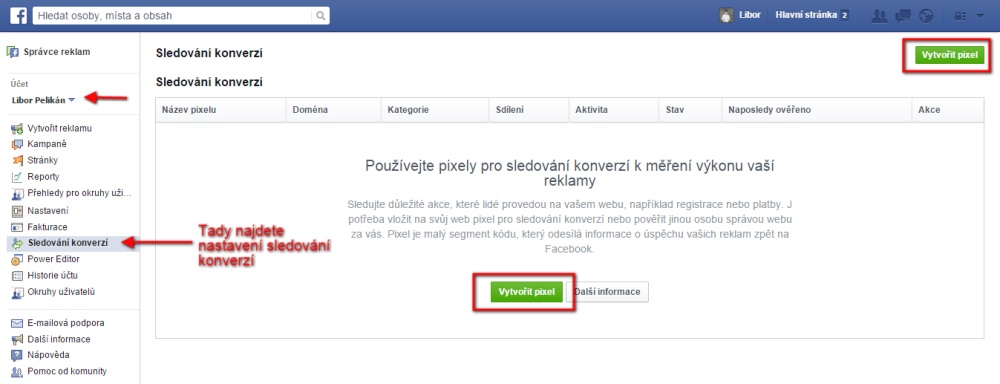Open Správce reklam link
Image resolution: width=1000 pixels, height=384 pixels.
pos(57,52)
